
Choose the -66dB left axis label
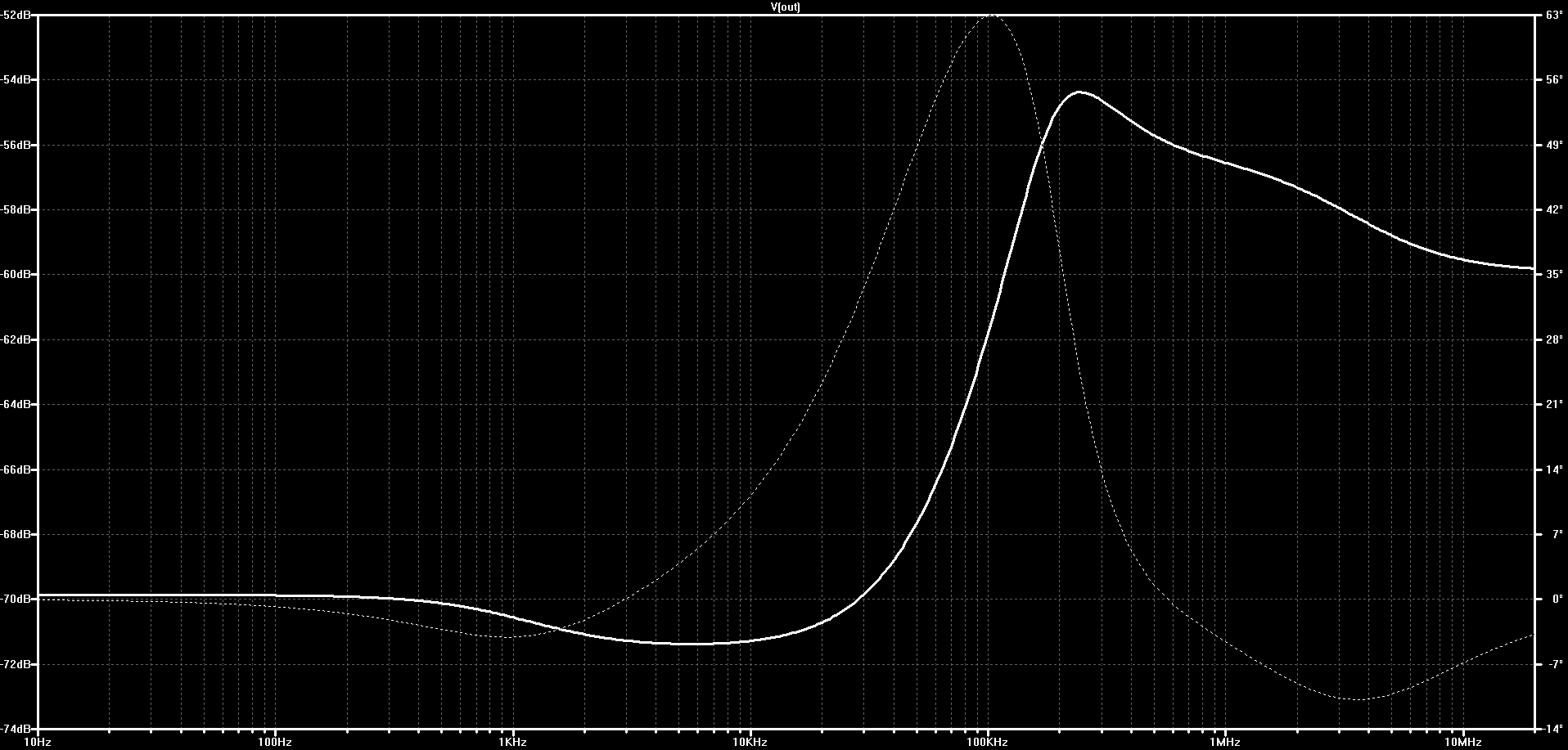16,469
